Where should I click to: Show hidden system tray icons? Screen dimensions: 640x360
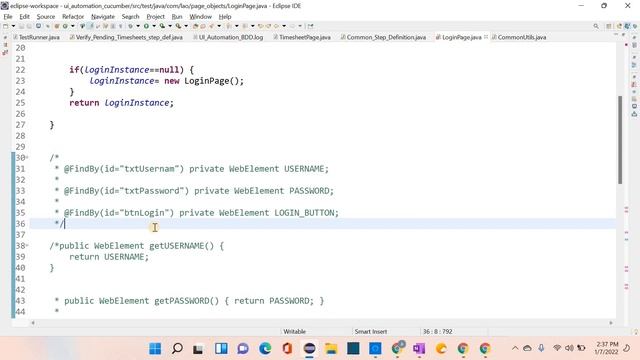tap(515, 348)
